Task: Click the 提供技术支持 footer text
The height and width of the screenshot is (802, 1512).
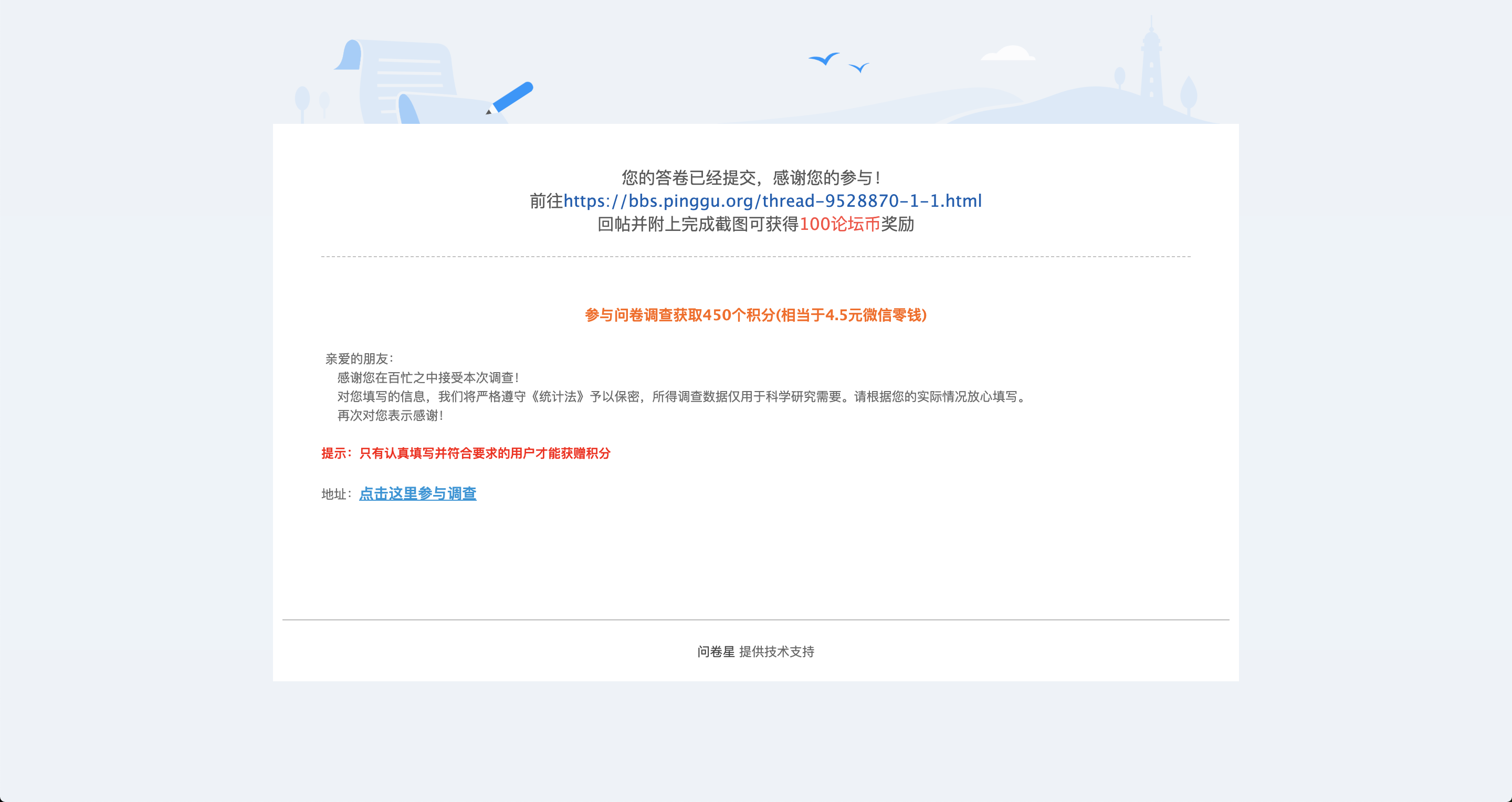Action: (x=776, y=651)
